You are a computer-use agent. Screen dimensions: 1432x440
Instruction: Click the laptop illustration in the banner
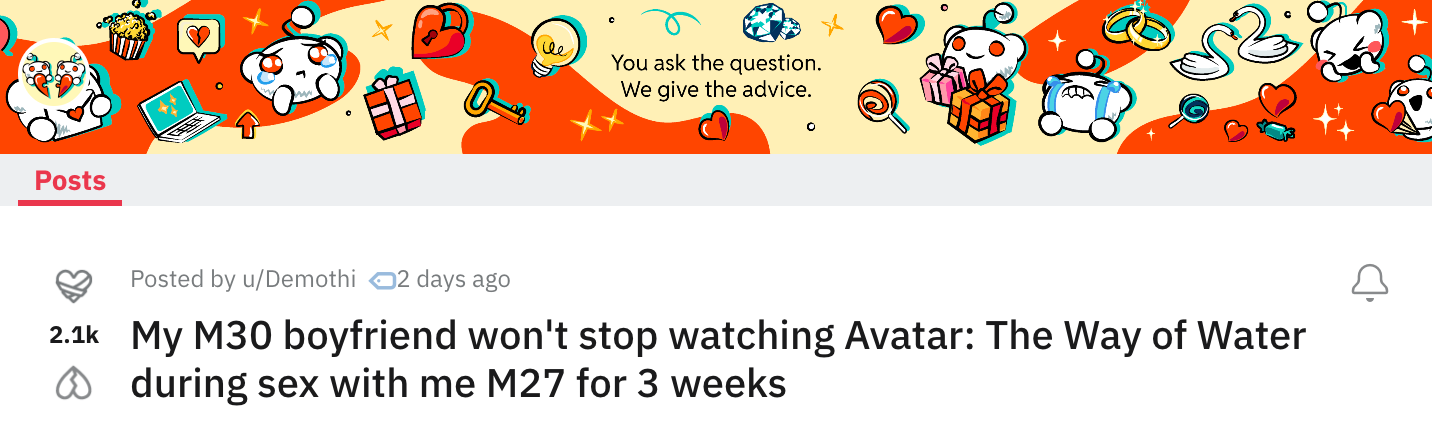coord(179,112)
